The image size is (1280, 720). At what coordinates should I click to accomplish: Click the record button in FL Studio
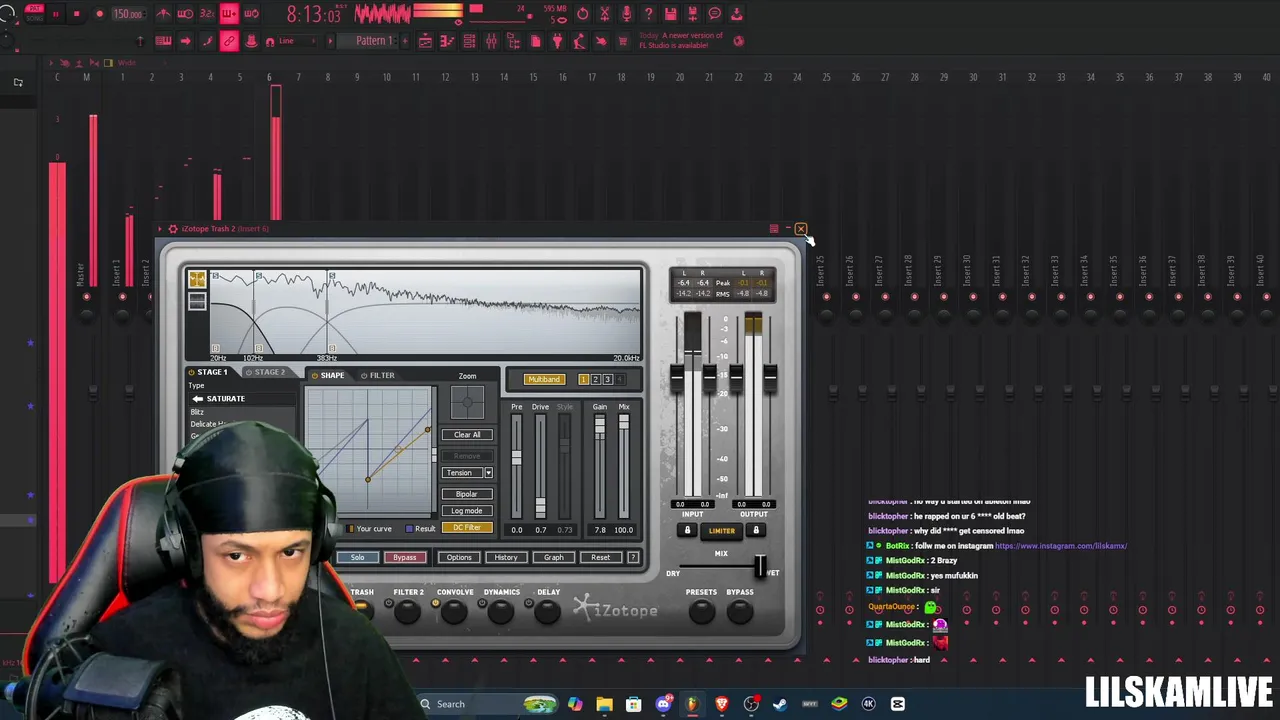coord(100,14)
